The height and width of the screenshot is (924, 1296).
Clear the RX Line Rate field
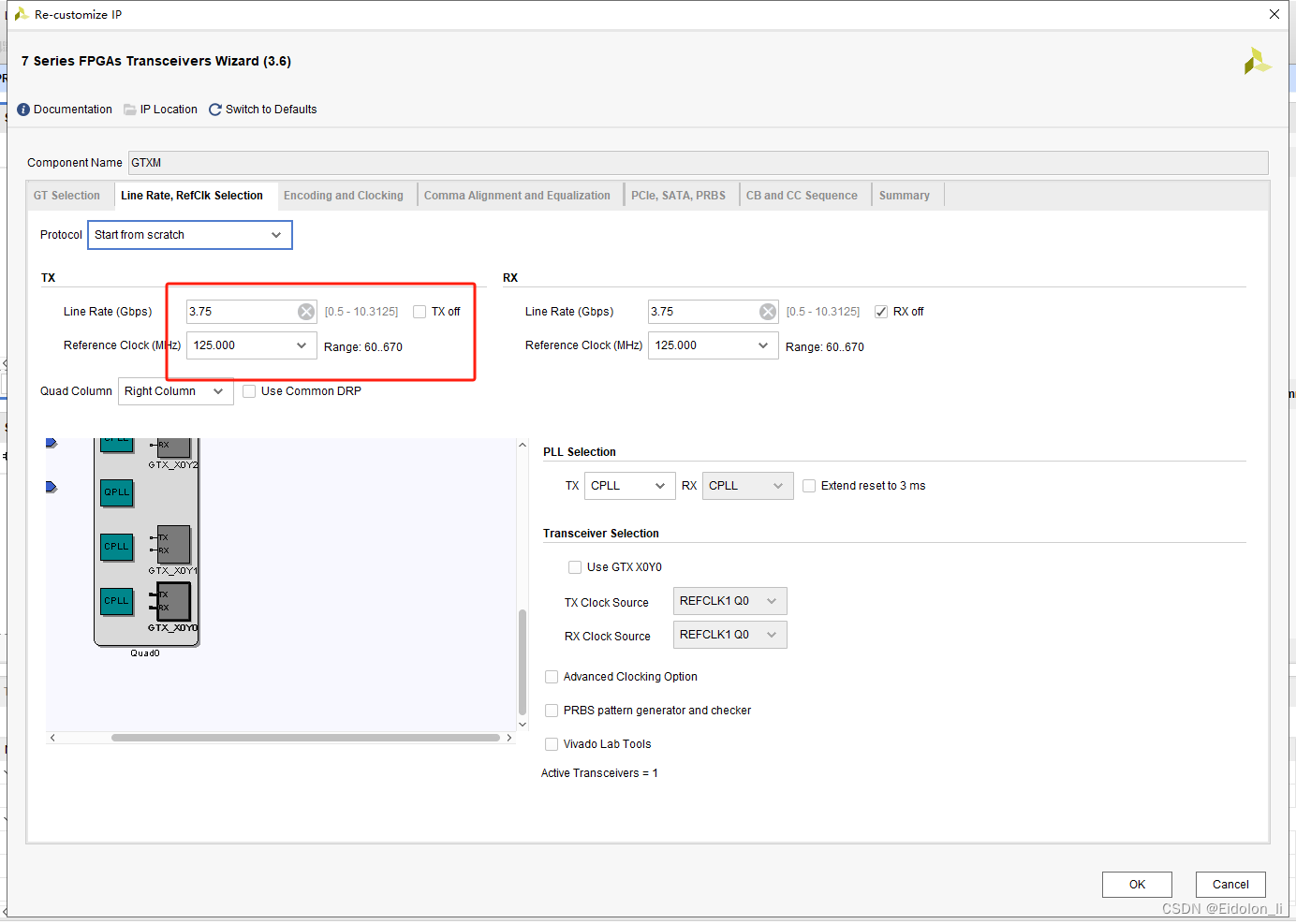768,312
